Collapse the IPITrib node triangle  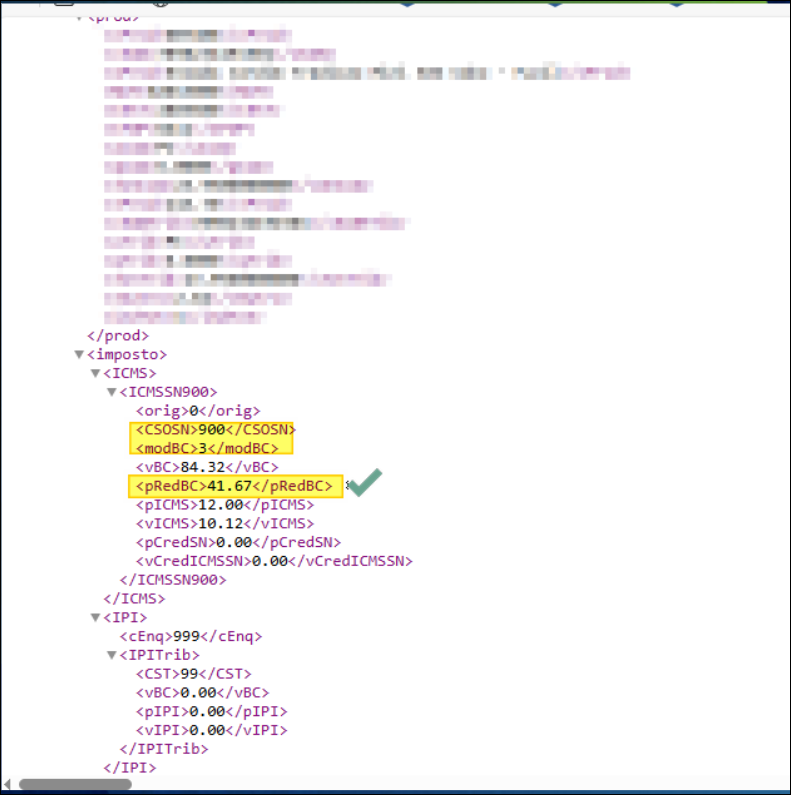(x=111, y=655)
